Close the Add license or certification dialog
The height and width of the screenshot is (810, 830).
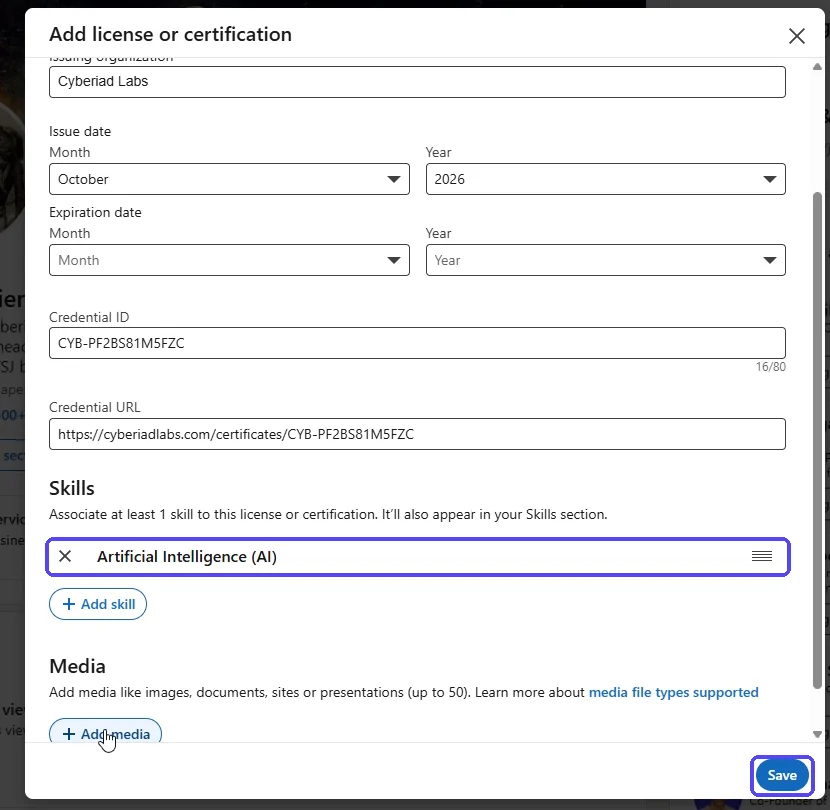pyautogui.click(x=797, y=36)
